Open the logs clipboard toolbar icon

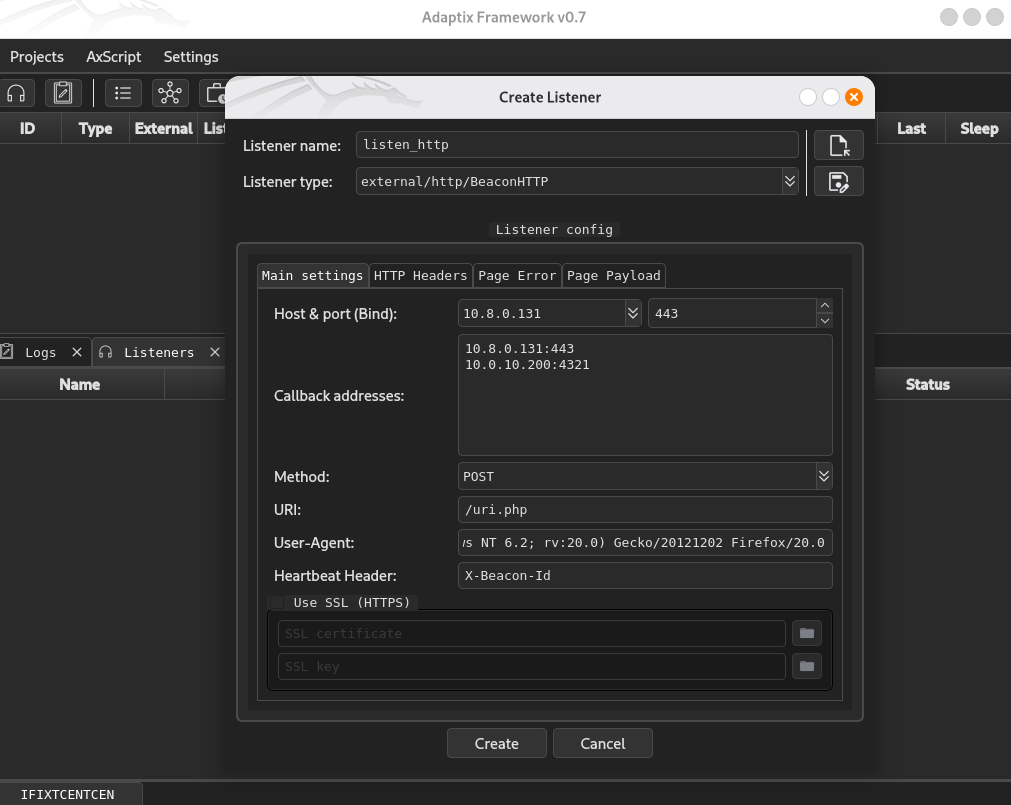point(63,93)
